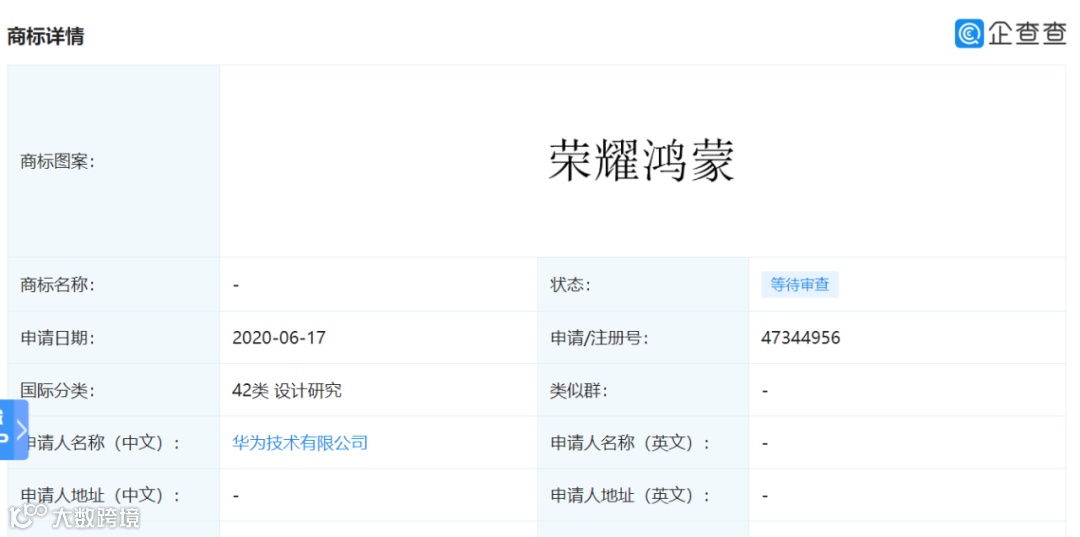Click the 企查查 logo icon
Screen dimensions: 1080x537
[969, 34]
